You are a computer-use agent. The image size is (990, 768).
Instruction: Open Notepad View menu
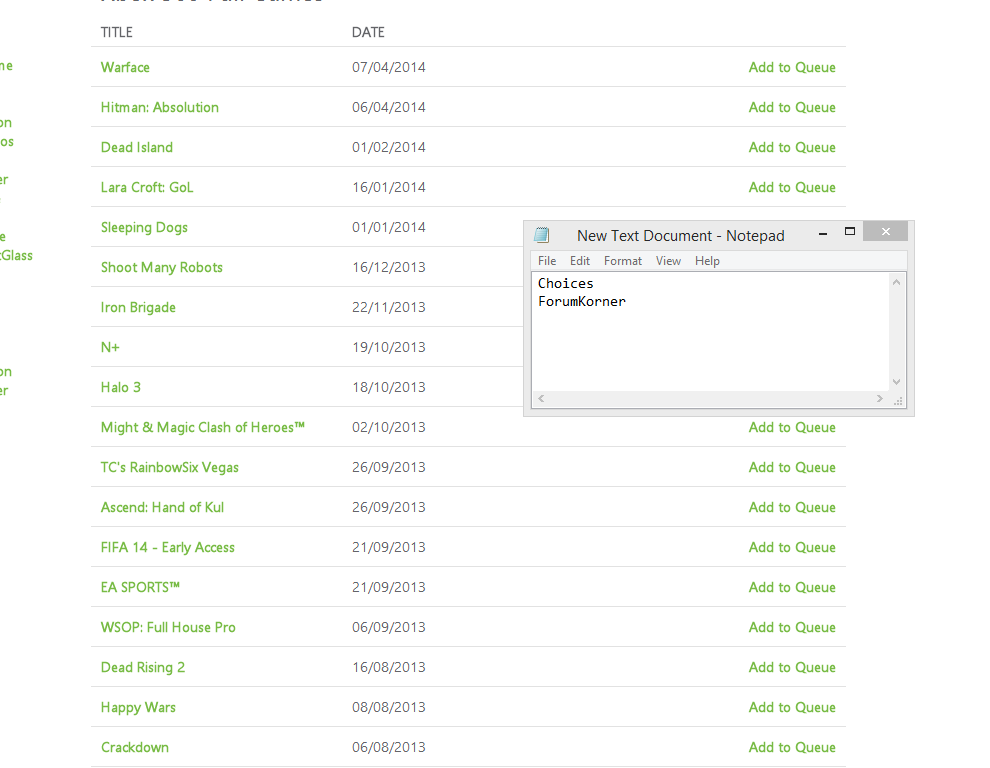click(668, 261)
